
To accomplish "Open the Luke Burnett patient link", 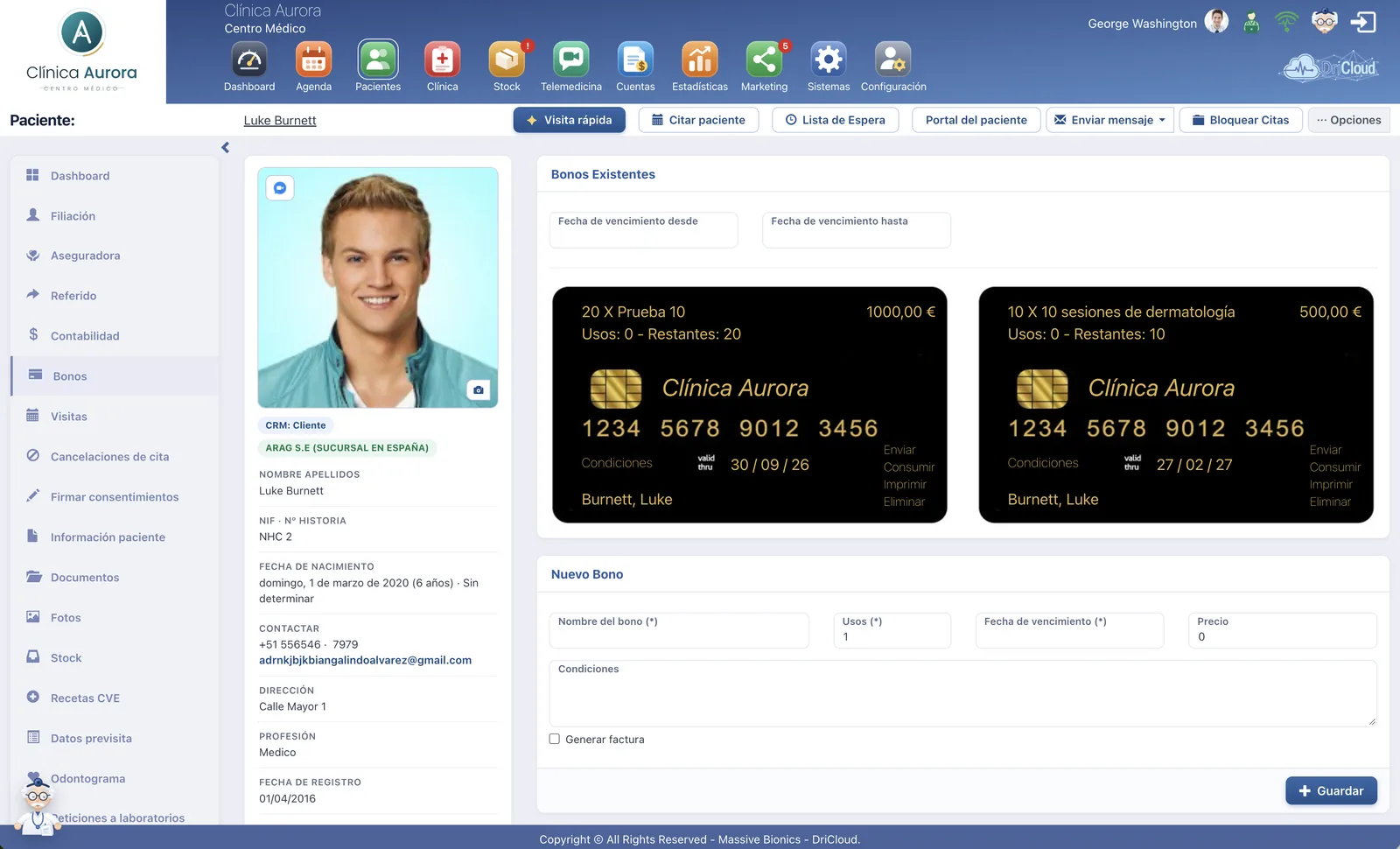I will point(280,121).
